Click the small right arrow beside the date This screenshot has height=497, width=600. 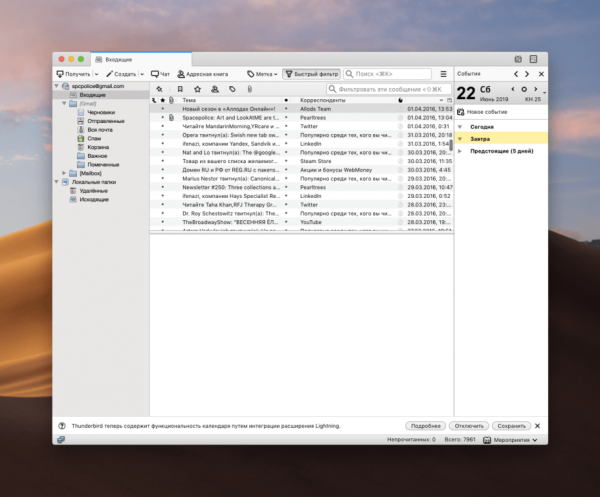pos(535,89)
